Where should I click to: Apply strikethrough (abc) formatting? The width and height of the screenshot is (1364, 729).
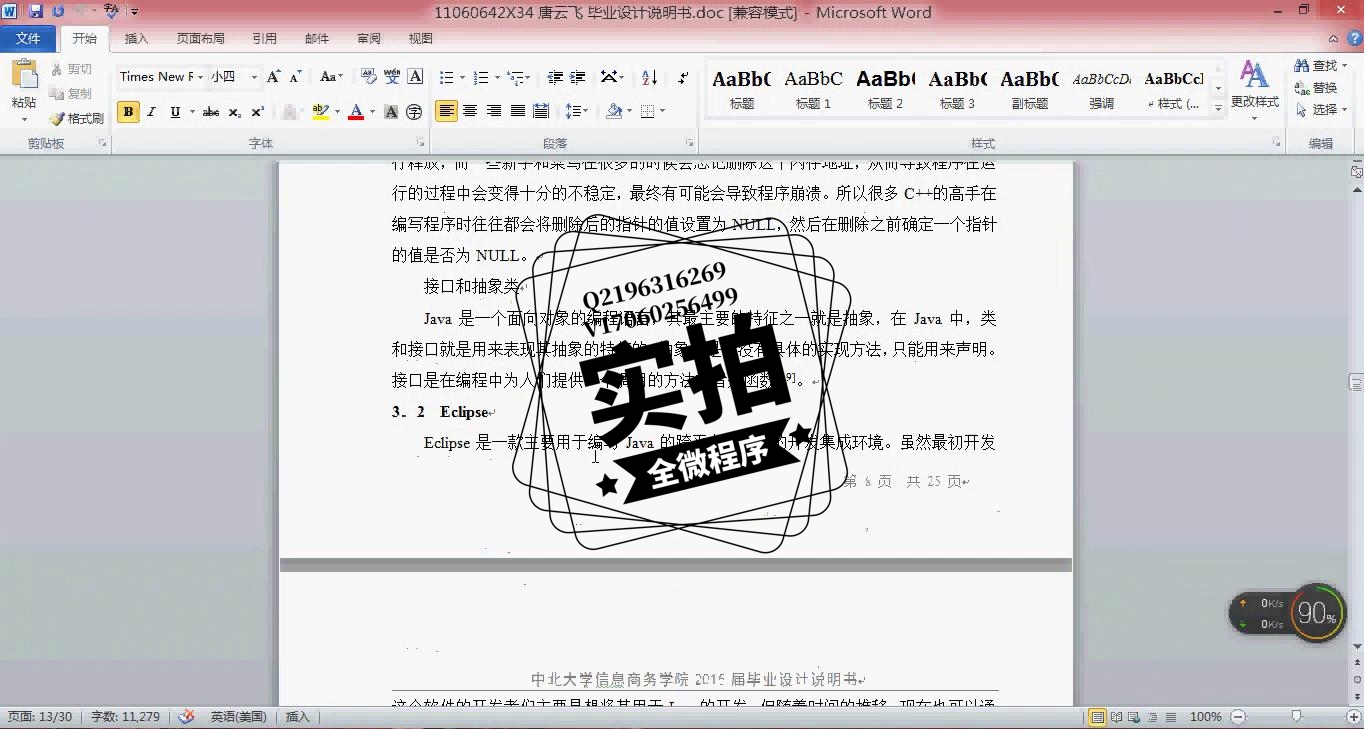point(210,112)
